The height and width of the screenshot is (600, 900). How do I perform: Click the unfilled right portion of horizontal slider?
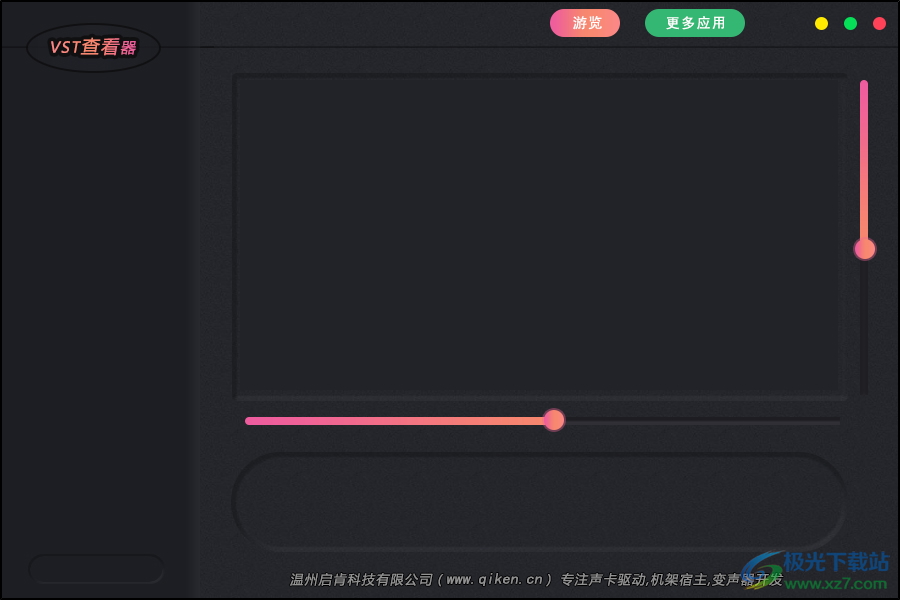click(700, 420)
